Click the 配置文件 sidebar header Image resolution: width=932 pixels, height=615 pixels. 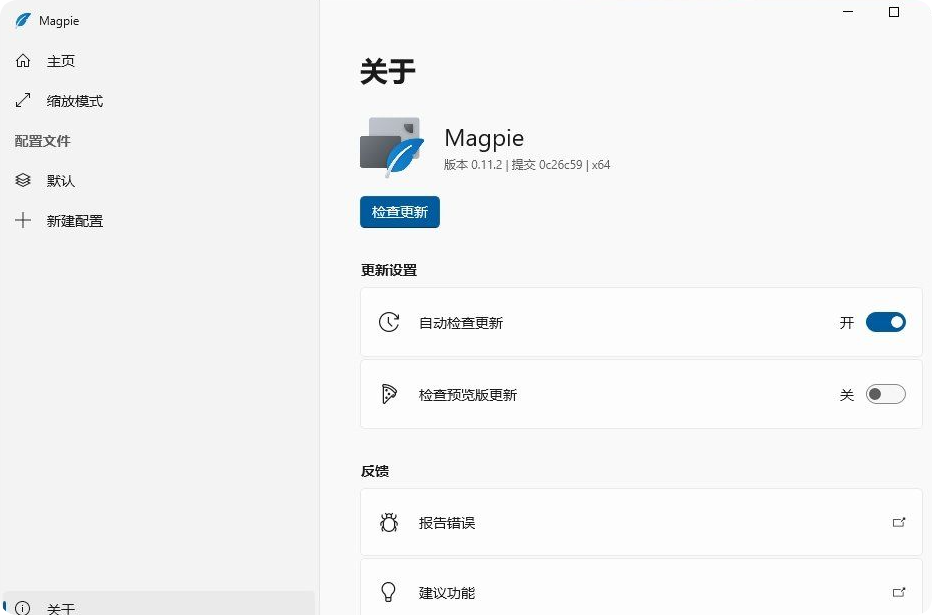(42, 141)
